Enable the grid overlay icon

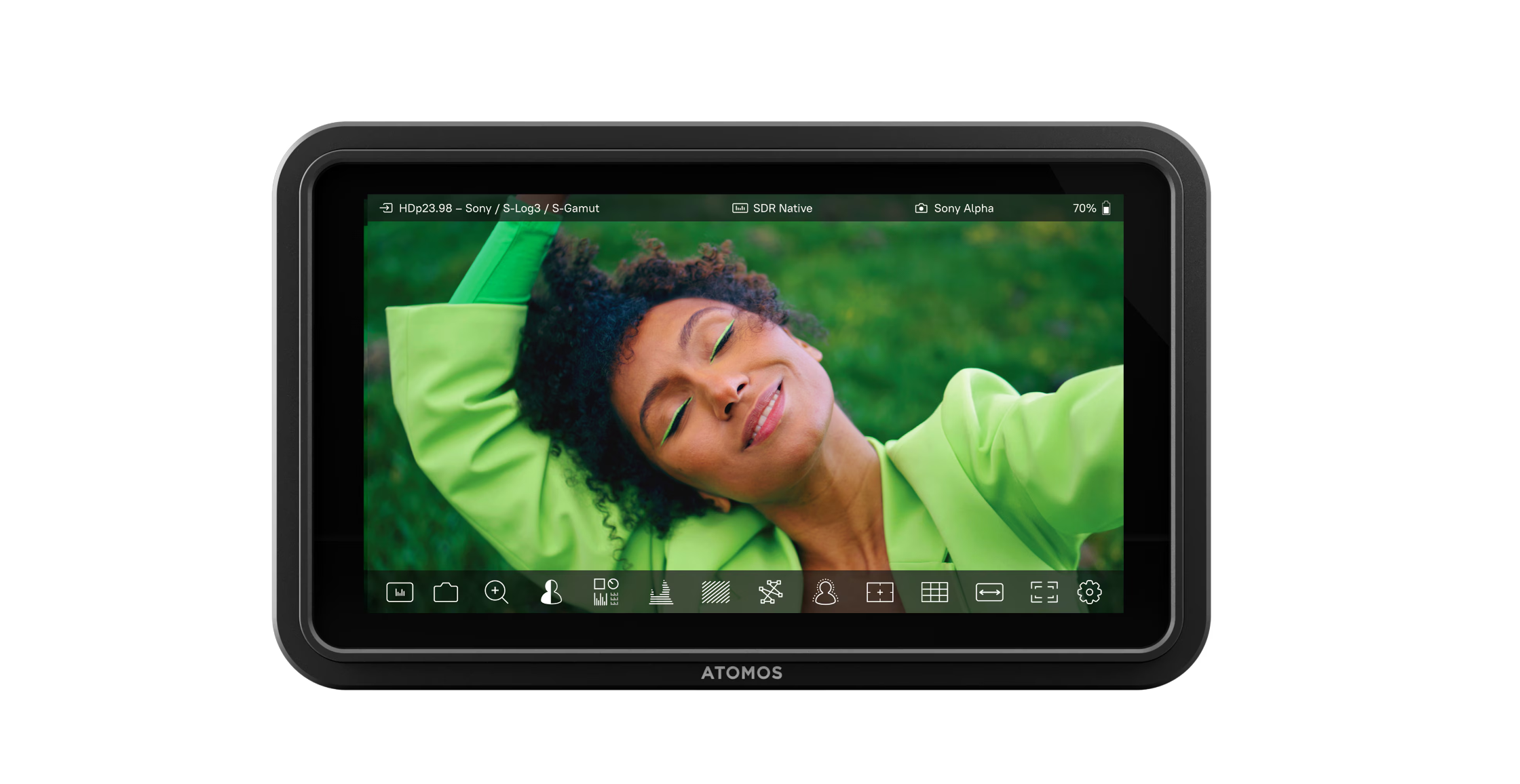pos(934,592)
